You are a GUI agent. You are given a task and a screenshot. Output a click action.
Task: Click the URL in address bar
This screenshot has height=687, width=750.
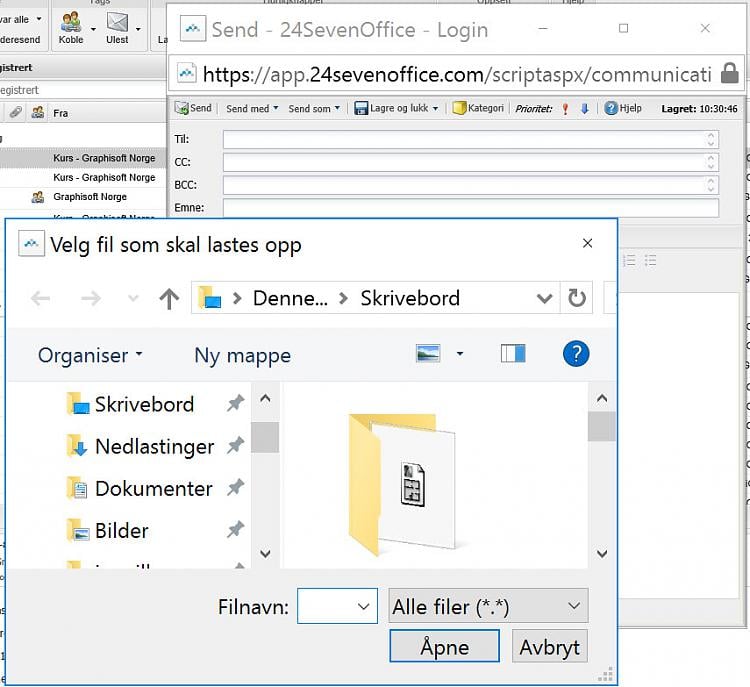click(x=457, y=75)
